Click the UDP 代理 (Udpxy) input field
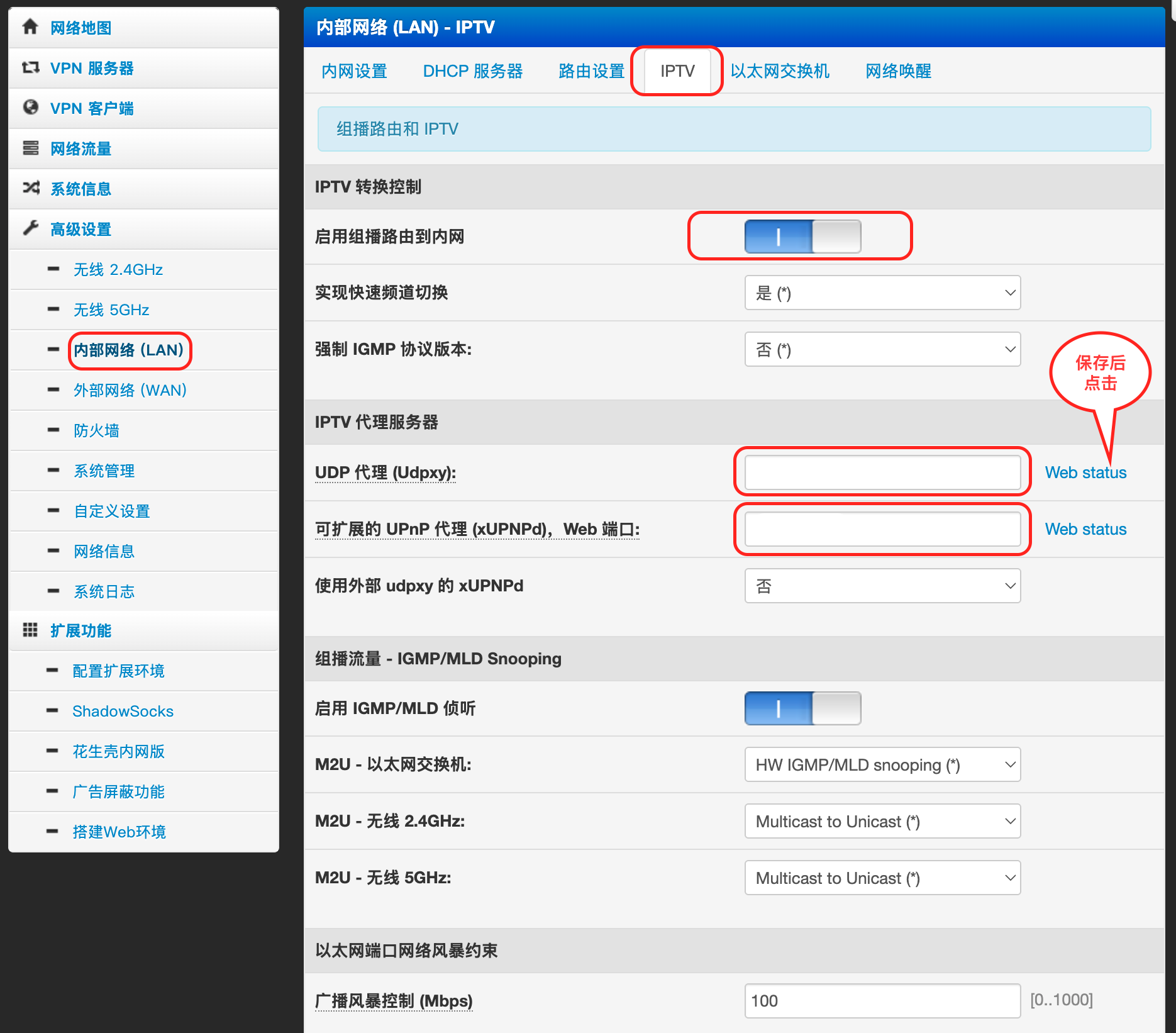The image size is (1176, 1033). coord(882,472)
